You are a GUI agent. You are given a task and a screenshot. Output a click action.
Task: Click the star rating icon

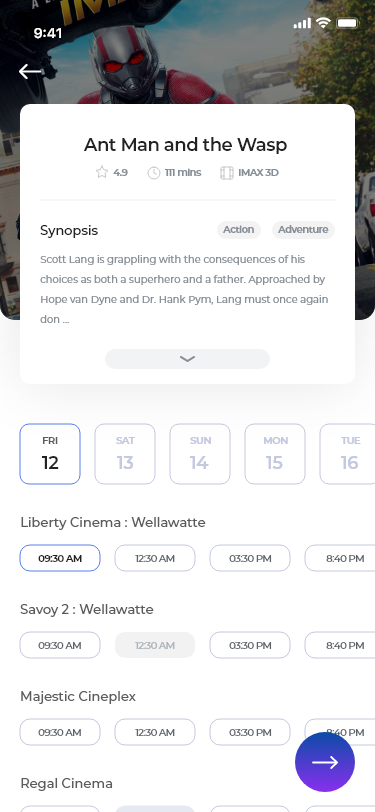point(102,172)
